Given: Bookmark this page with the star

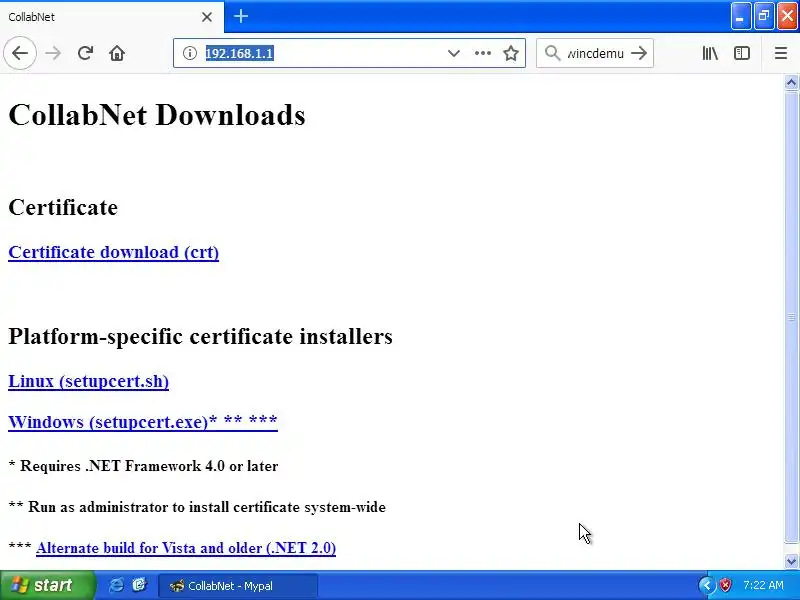Looking at the screenshot, I should (x=511, y=53).
